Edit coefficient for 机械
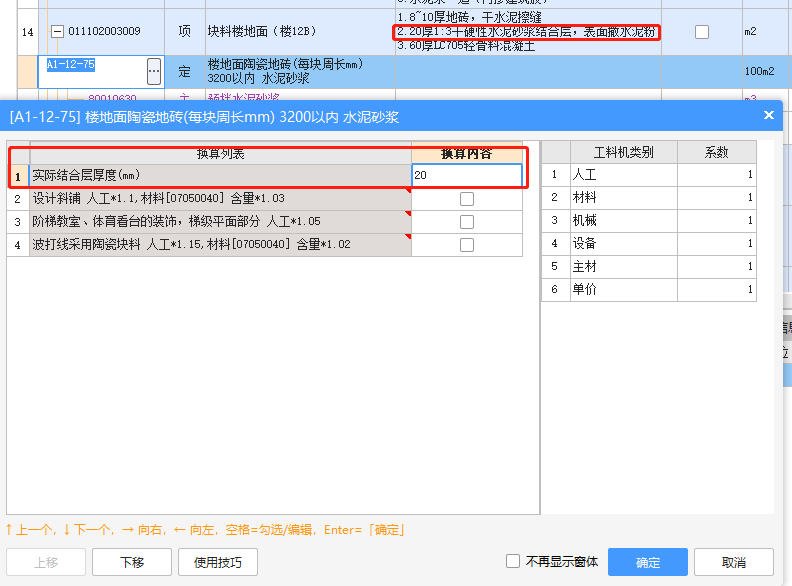 716,221
